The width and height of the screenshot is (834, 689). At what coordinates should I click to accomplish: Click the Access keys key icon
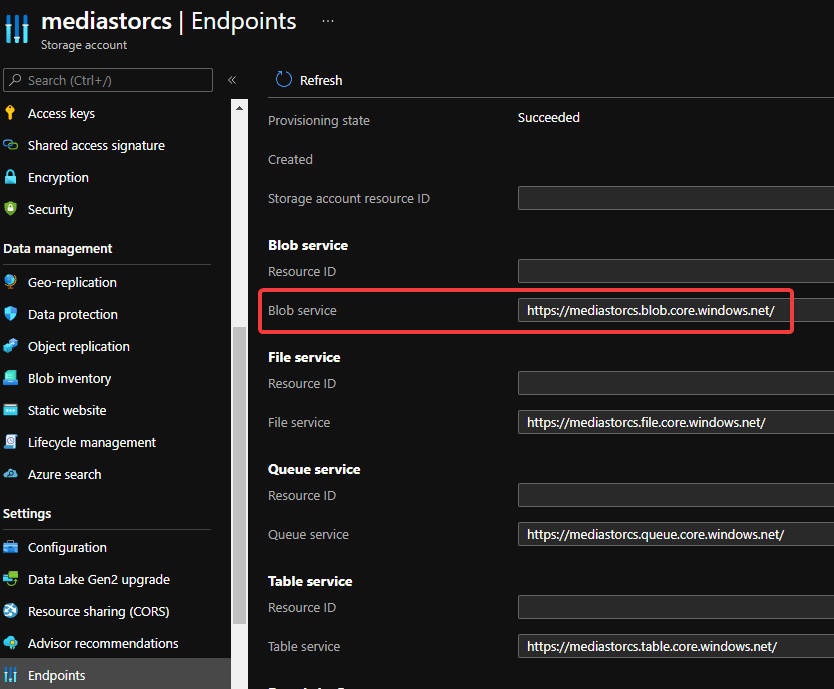click(11, 113)
